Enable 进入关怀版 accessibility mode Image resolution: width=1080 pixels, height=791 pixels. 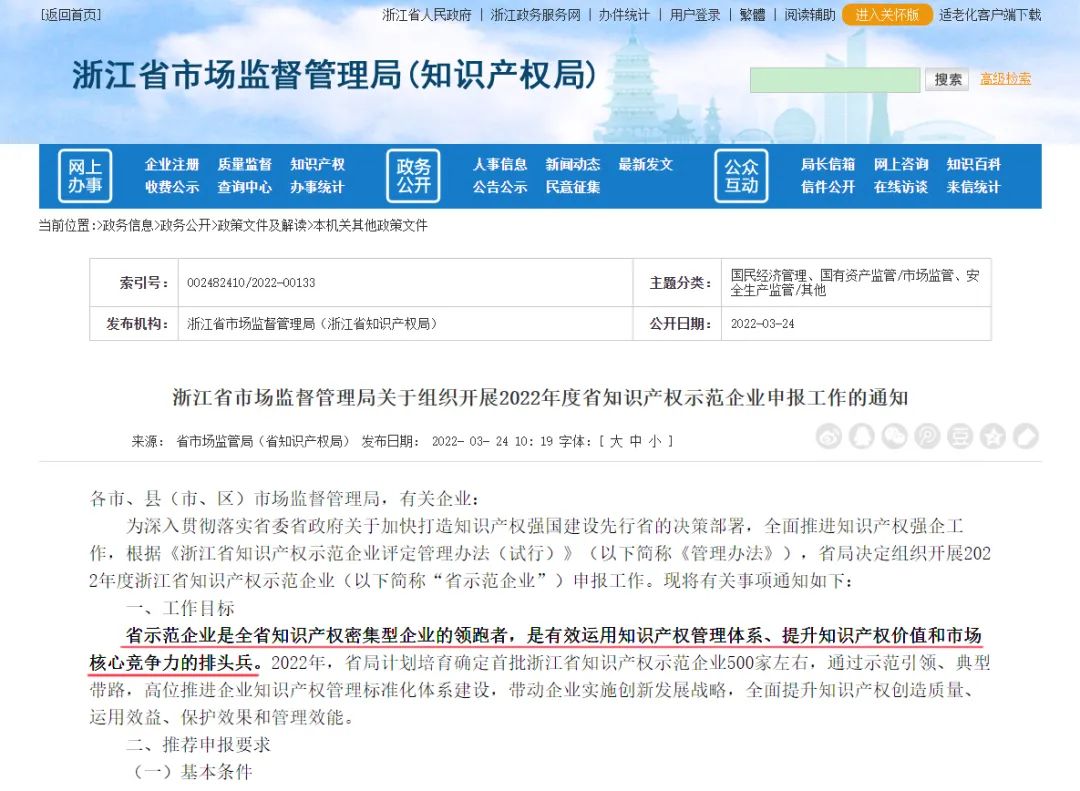pyautogui.click(x=887, y=15)
